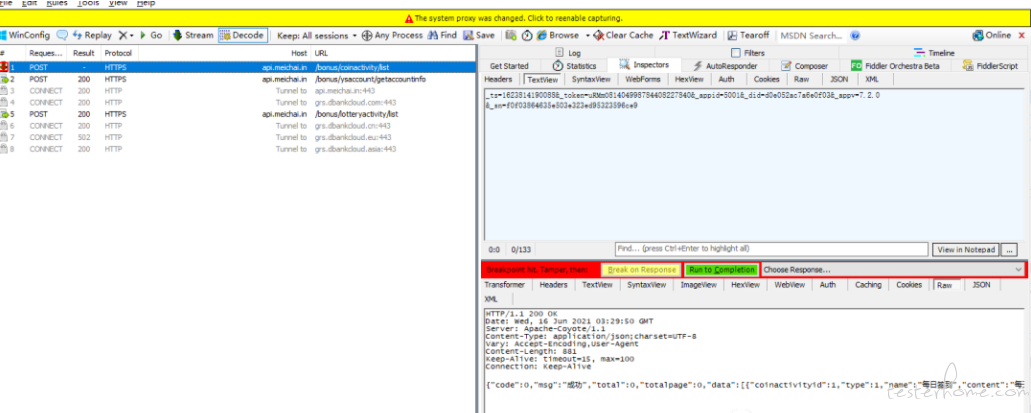
Task: Select response WebView tab
Action: 789,285
